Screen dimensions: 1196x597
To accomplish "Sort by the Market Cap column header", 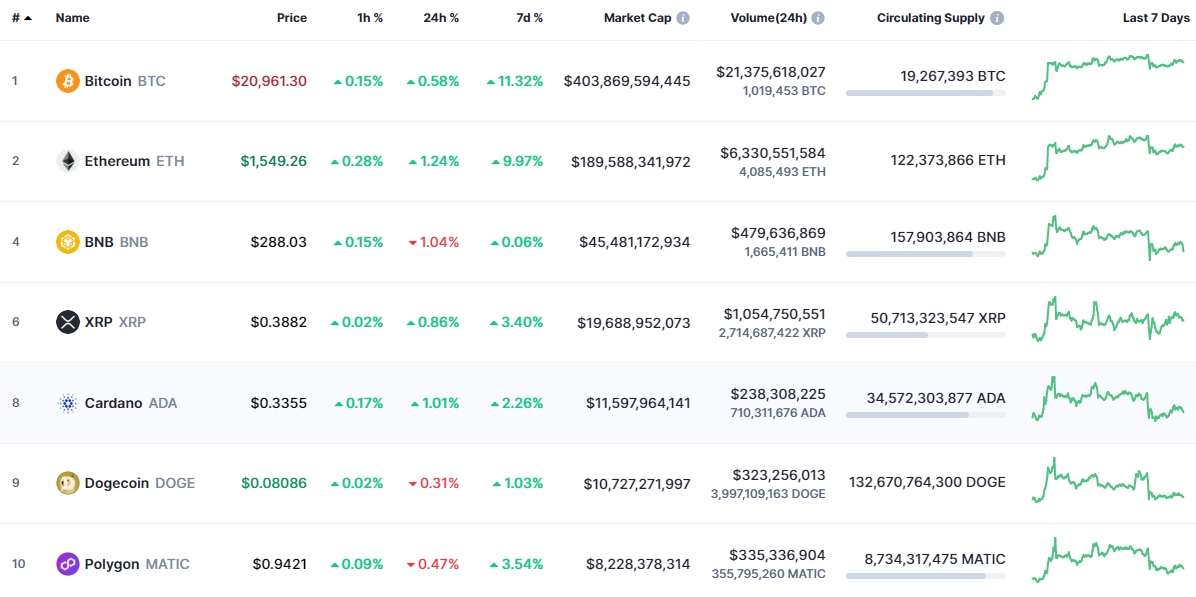I will coord(638,18).
